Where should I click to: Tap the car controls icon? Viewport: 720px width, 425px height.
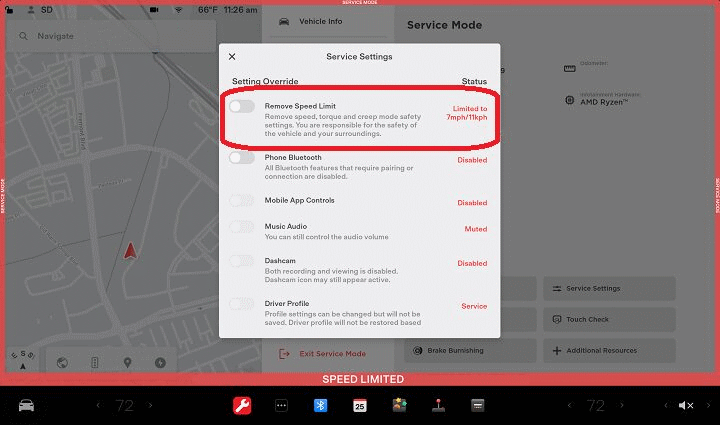click(x=27, y=405)
